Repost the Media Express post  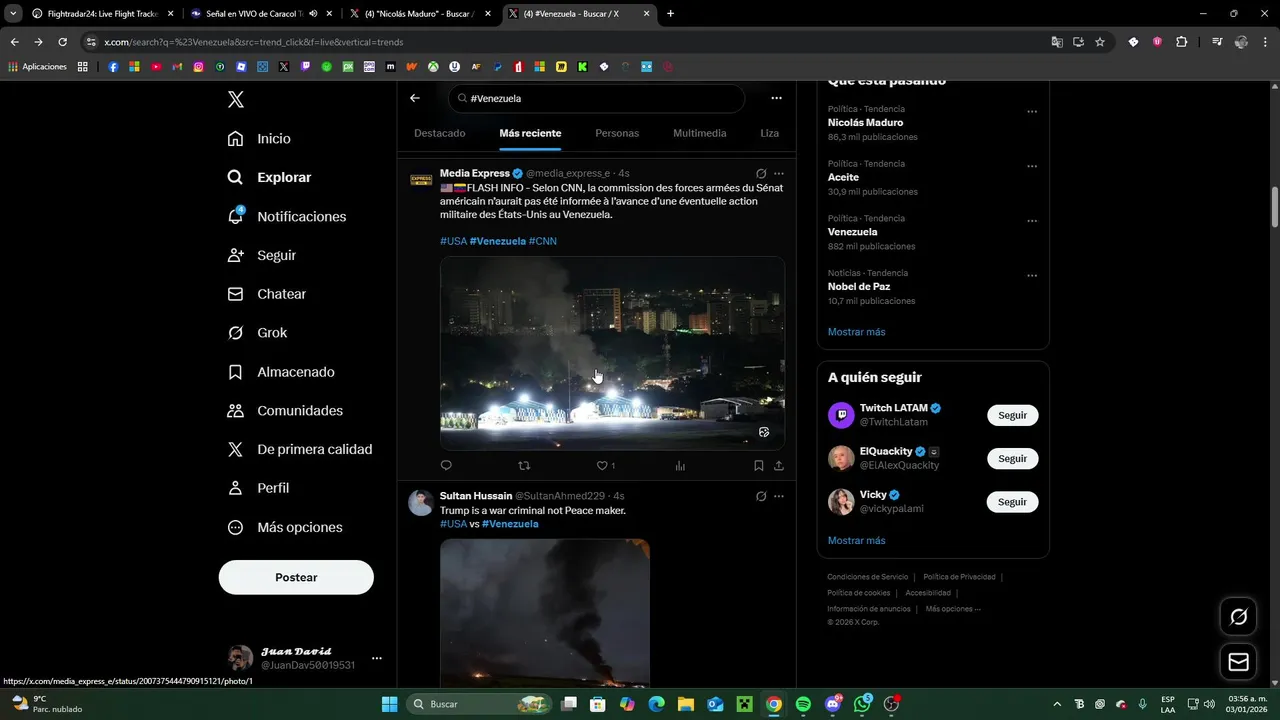[x=524, y=465]
